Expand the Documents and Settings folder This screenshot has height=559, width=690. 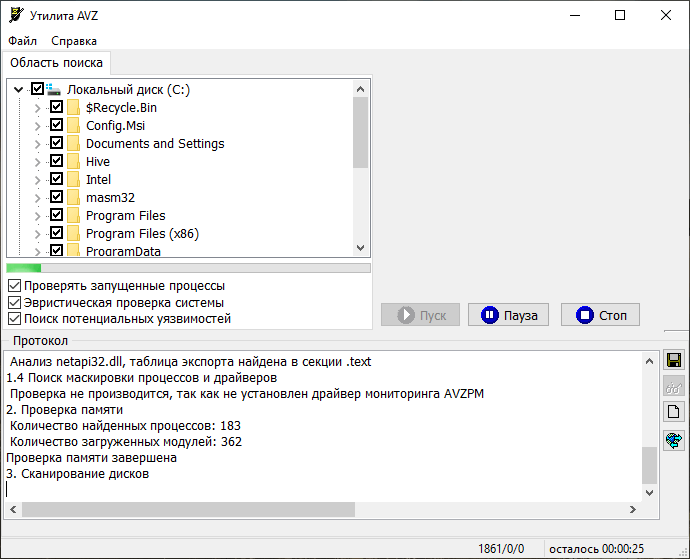(38, 144)
